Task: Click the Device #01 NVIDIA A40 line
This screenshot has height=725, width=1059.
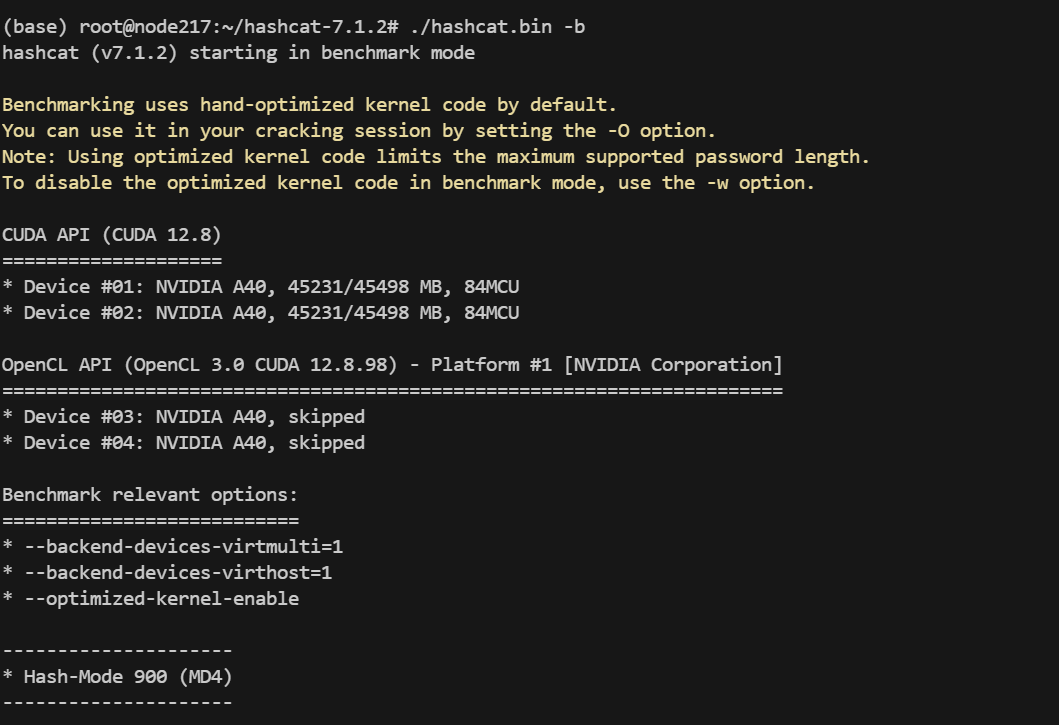Action: point(260,287)
